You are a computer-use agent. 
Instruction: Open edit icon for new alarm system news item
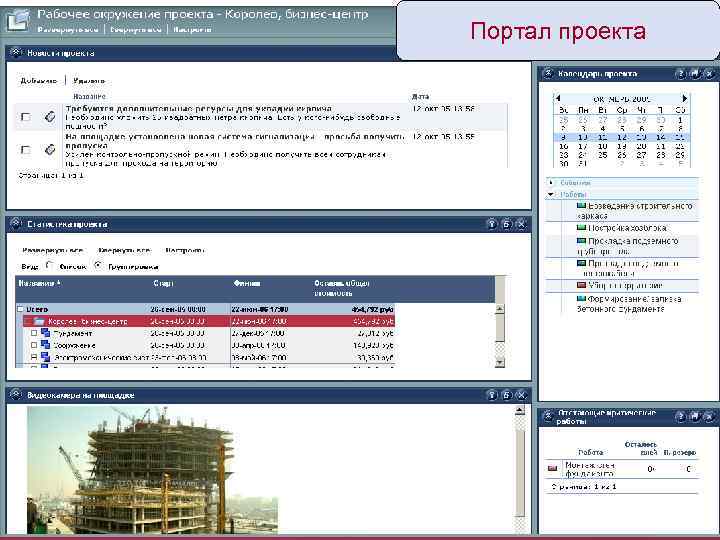50,149
